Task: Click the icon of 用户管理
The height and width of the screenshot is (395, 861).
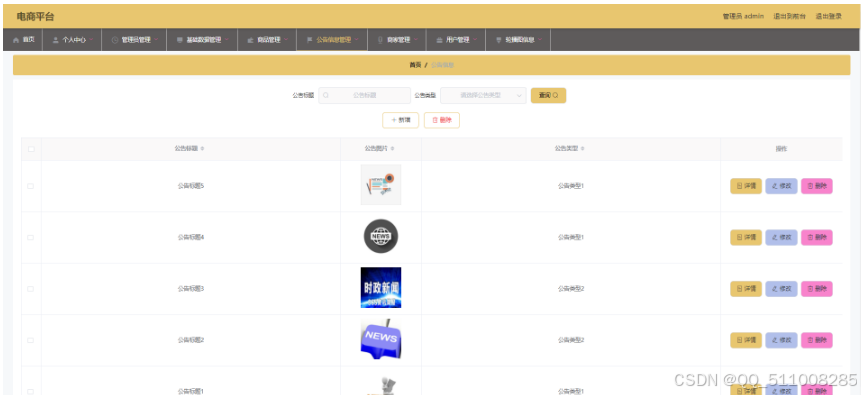Action: coord(439,40)
